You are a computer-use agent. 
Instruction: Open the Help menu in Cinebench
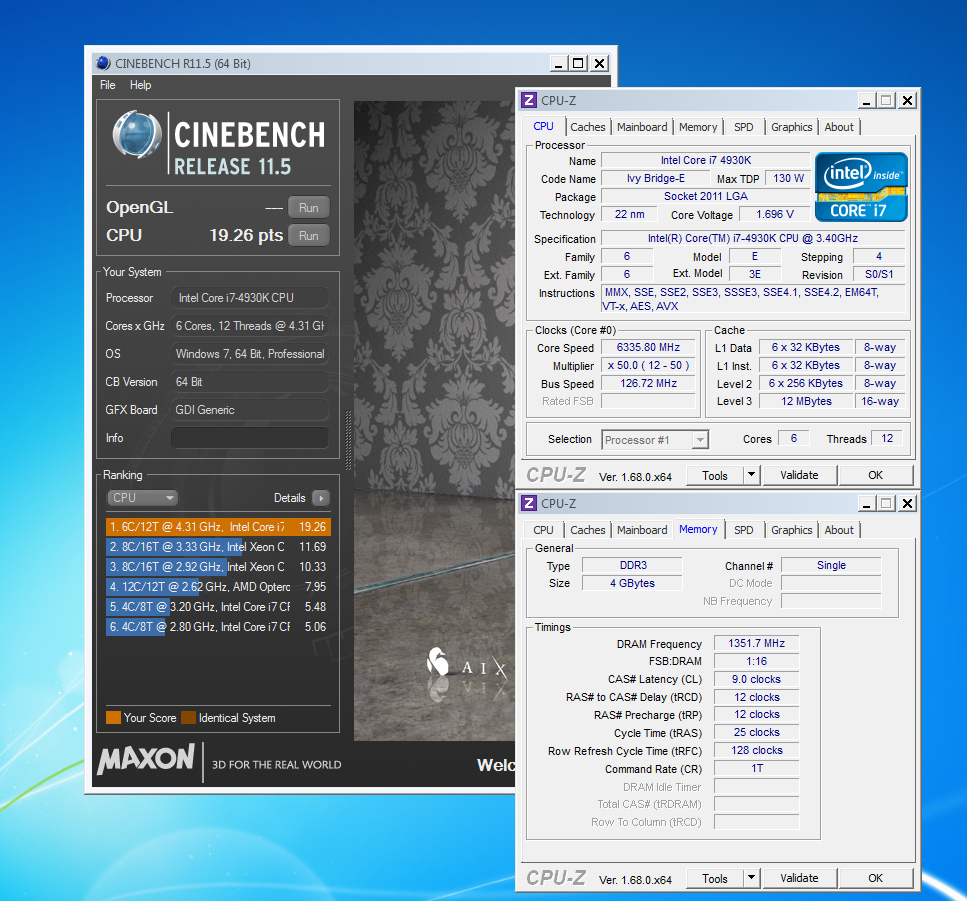click(x=140, y=85)
